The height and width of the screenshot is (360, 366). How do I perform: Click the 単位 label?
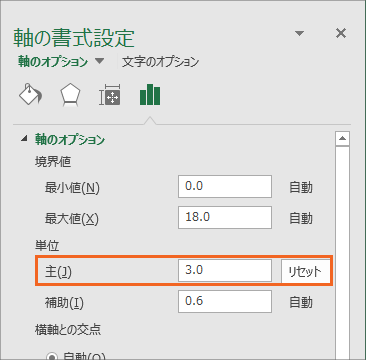click(x=47, y=246)
